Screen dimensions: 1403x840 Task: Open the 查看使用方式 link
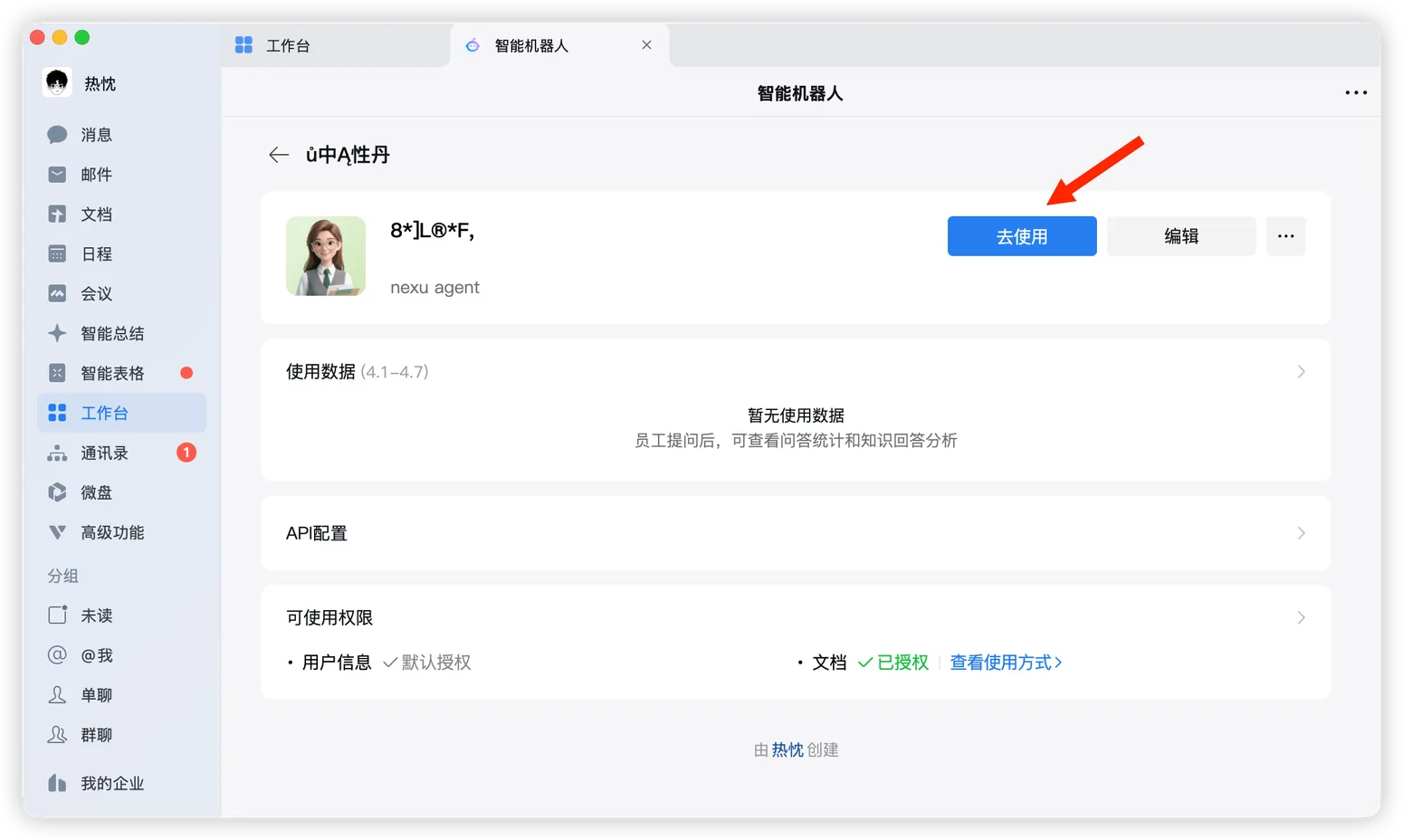coord(1005,662)
